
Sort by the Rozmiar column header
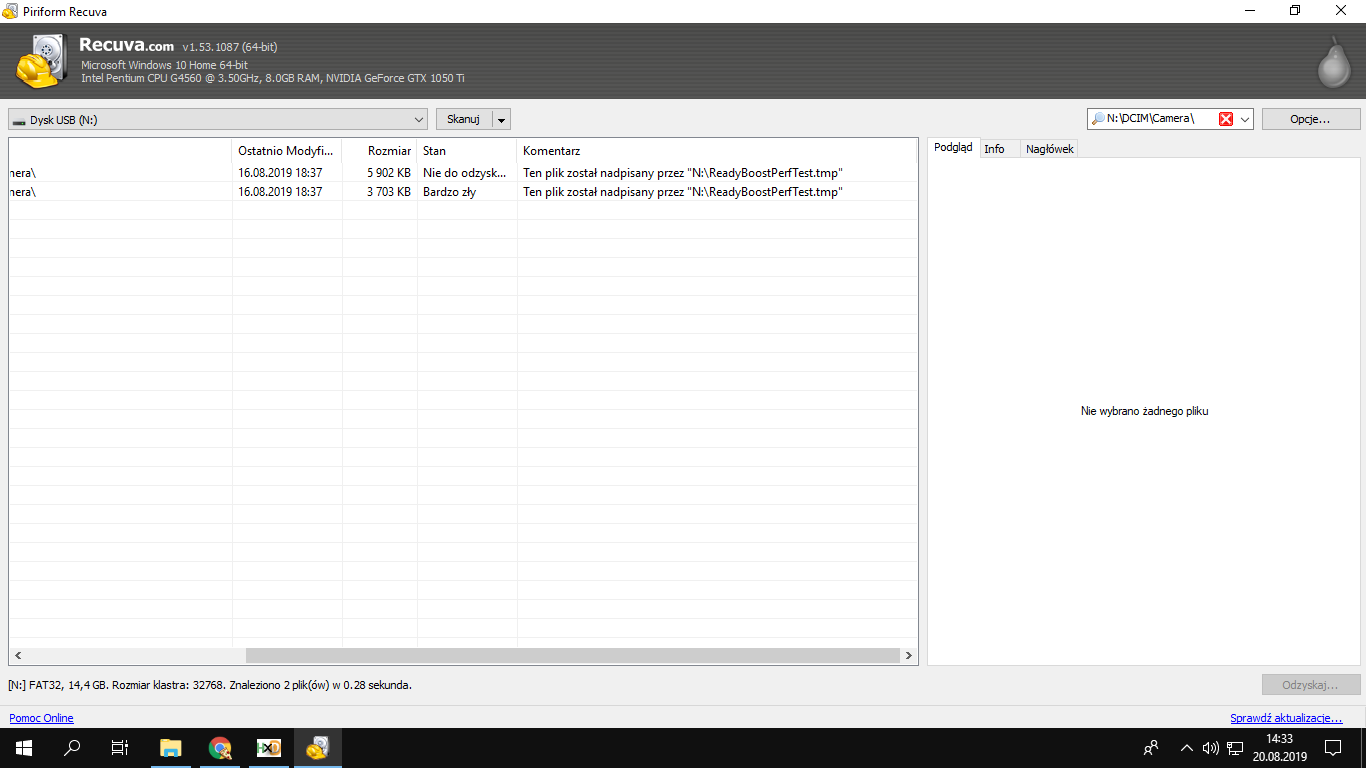(x=380, y=151)
